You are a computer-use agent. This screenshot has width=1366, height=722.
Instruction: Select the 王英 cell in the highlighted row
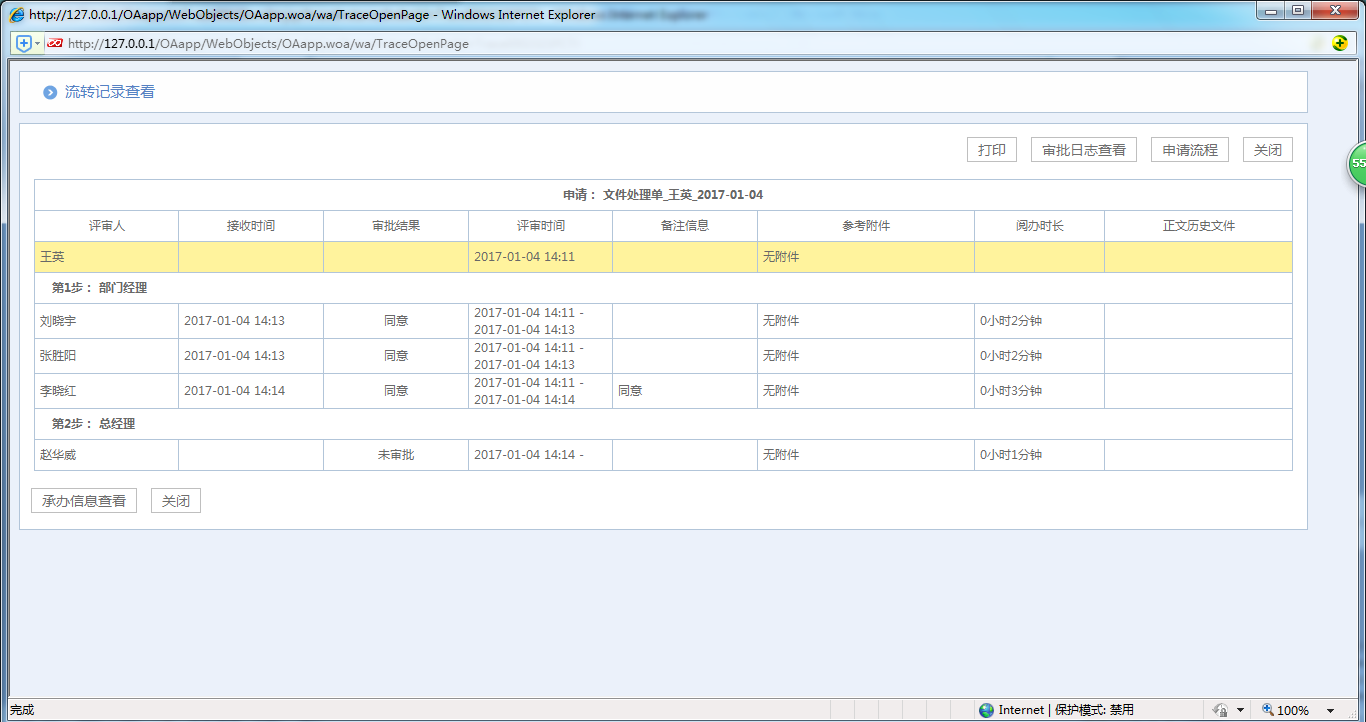[x=107, y=257]
